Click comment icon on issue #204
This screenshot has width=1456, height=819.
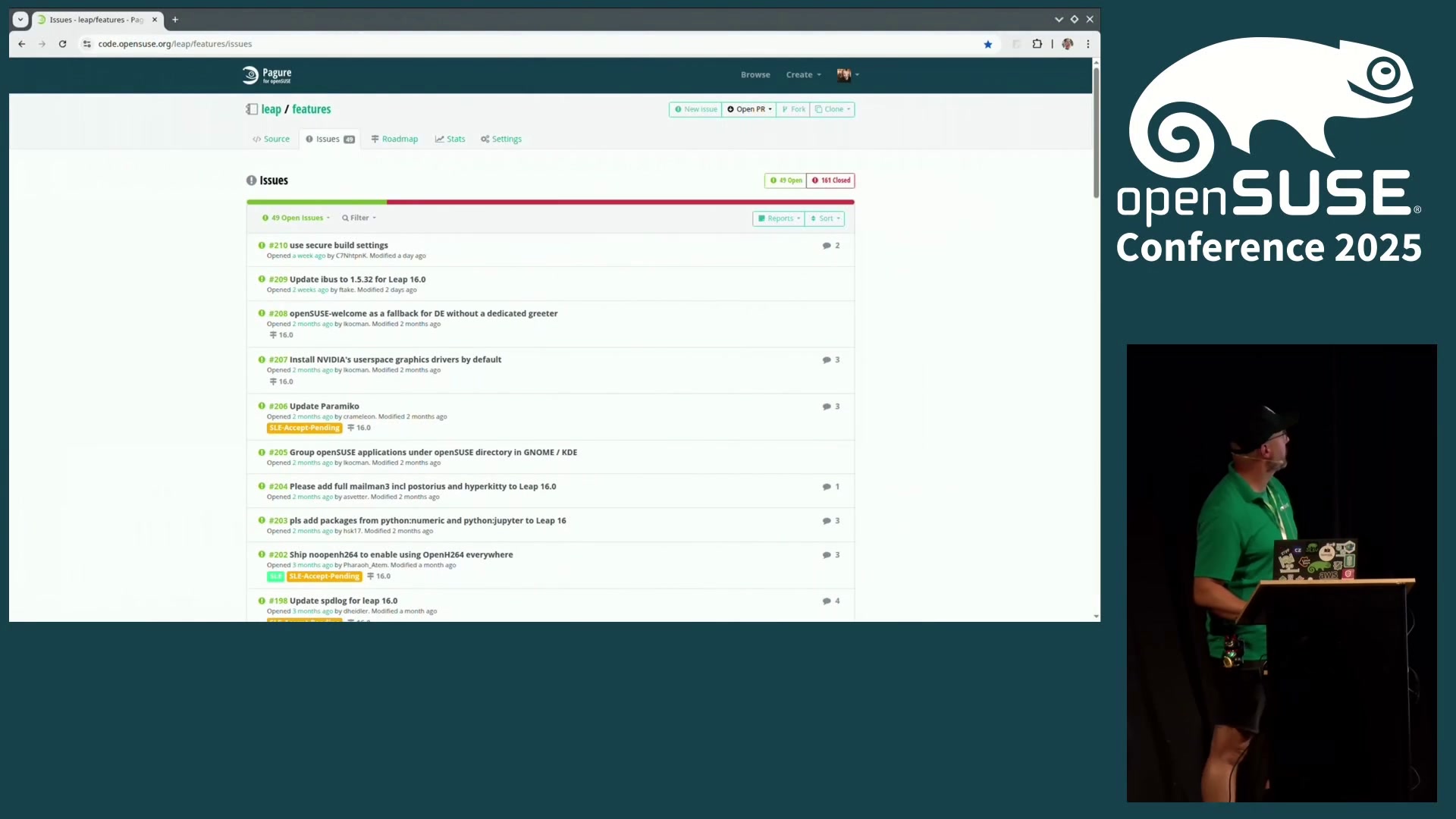pyautogui.click(x=827, y=487)
